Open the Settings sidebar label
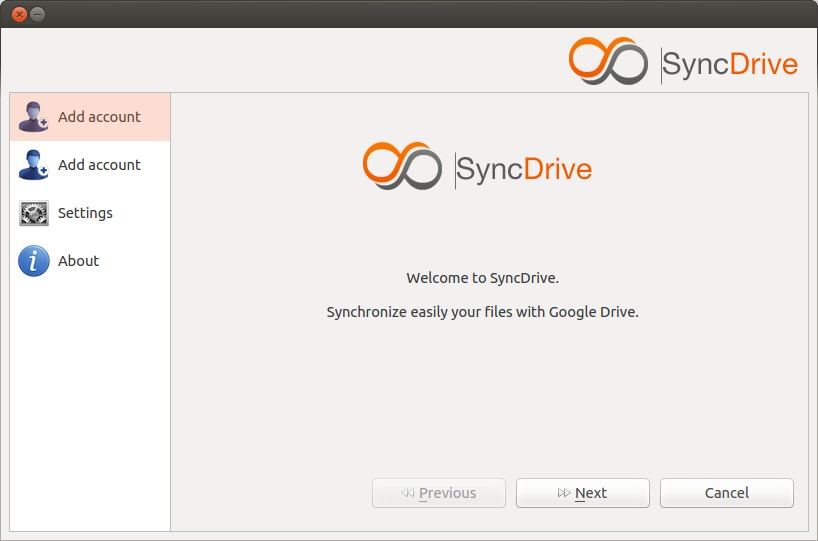 point(85,213)
